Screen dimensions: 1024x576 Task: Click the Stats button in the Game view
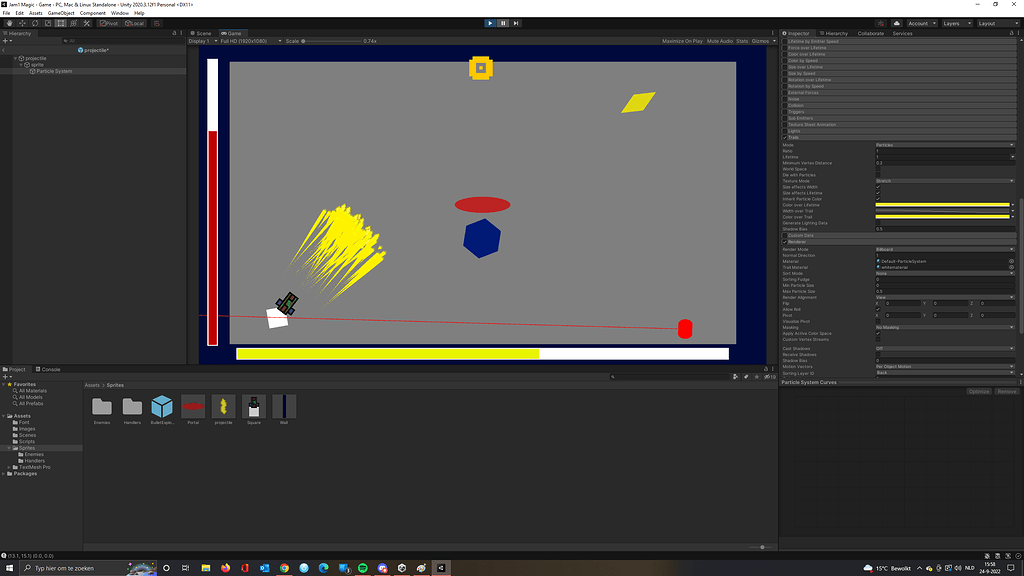click(740, 41)
